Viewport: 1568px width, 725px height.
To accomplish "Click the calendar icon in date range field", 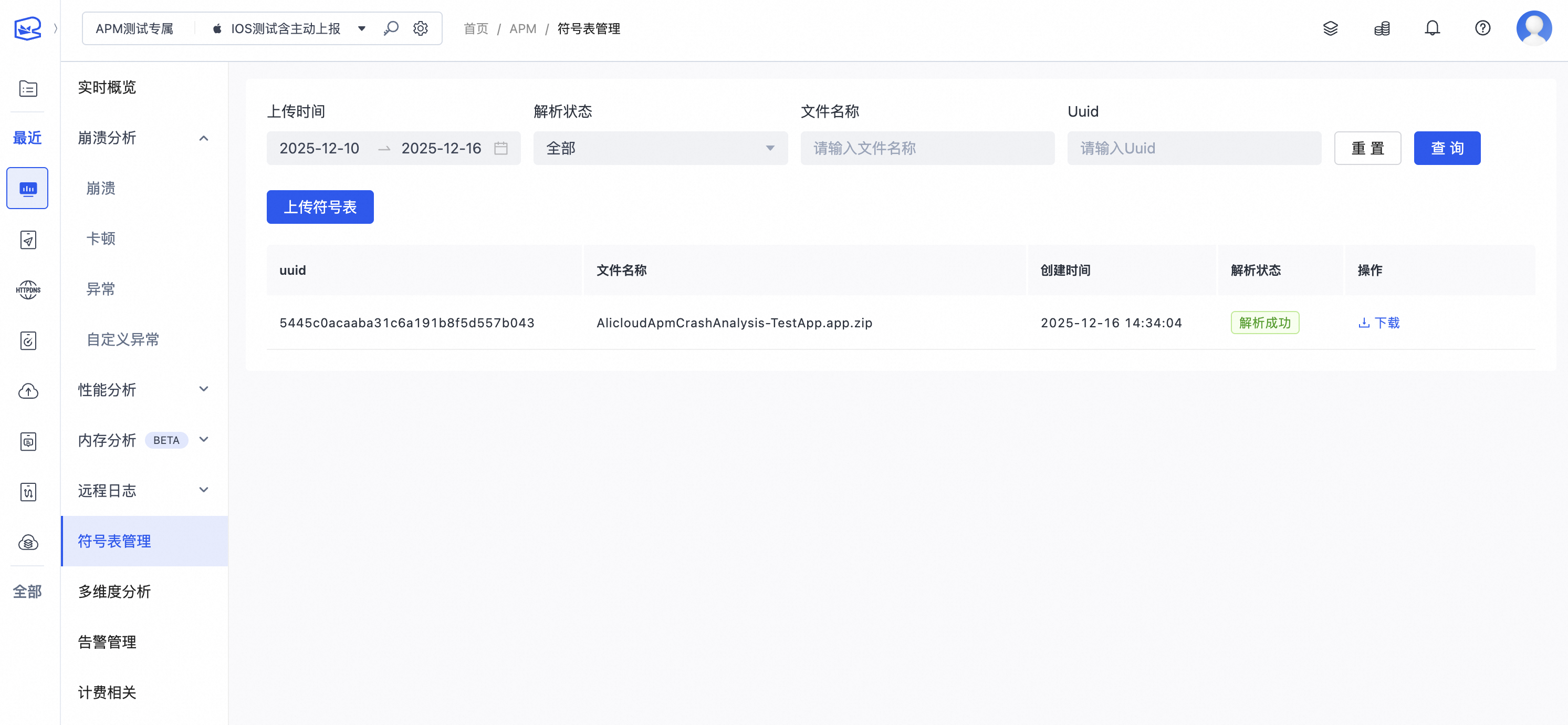I will pos(500,148).
